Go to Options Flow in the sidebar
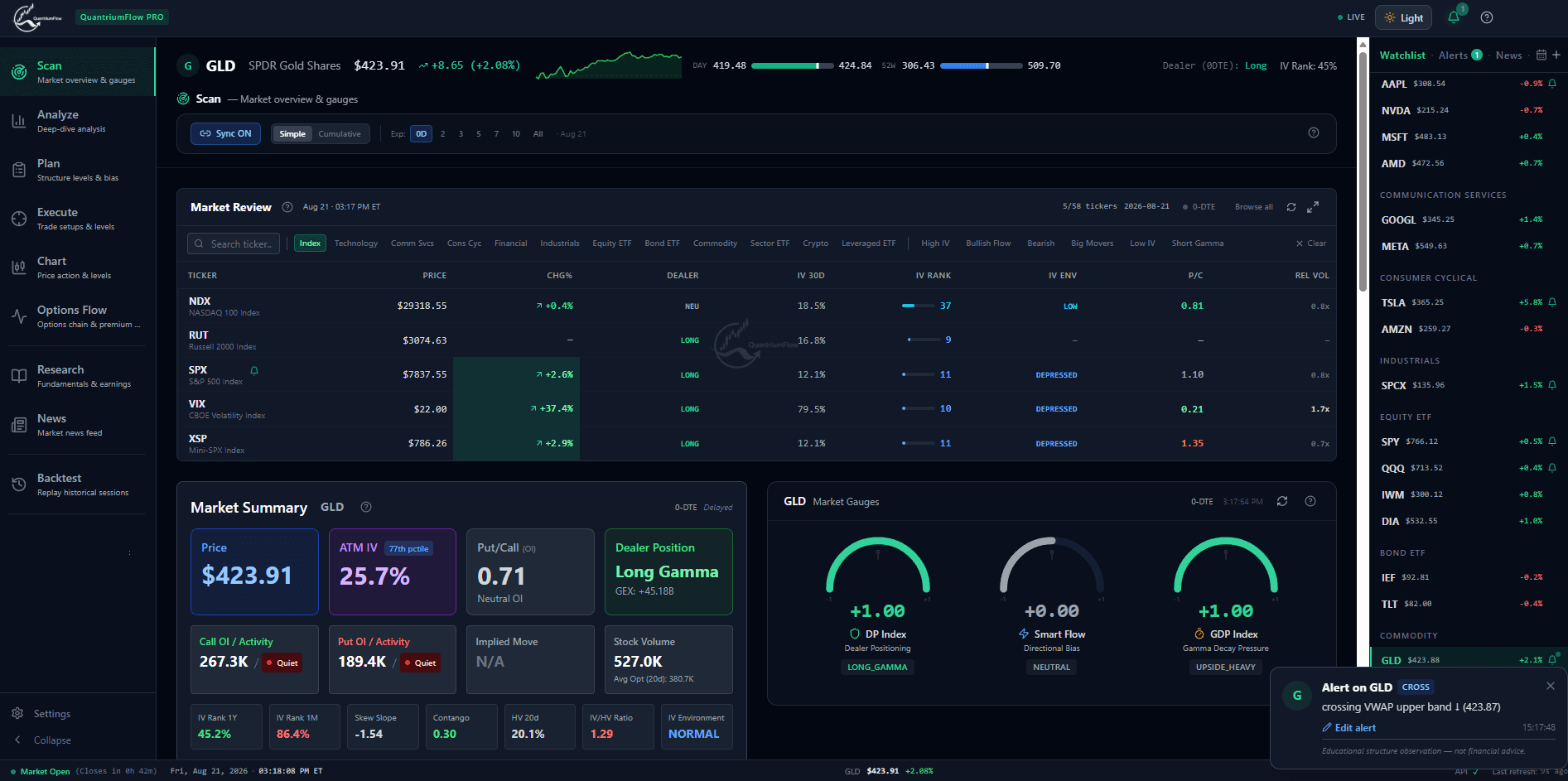1568x781 pixels. coord(78,316)
